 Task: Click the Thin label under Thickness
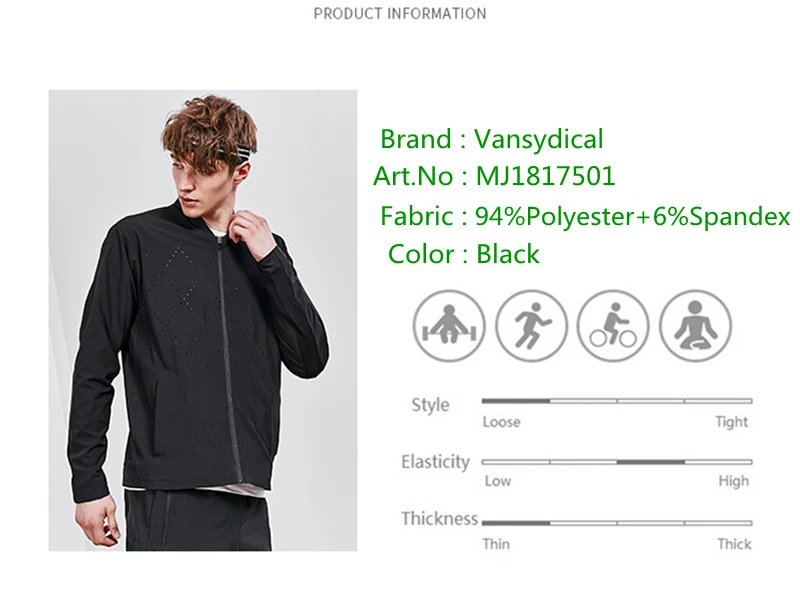(x=496, y=544)
